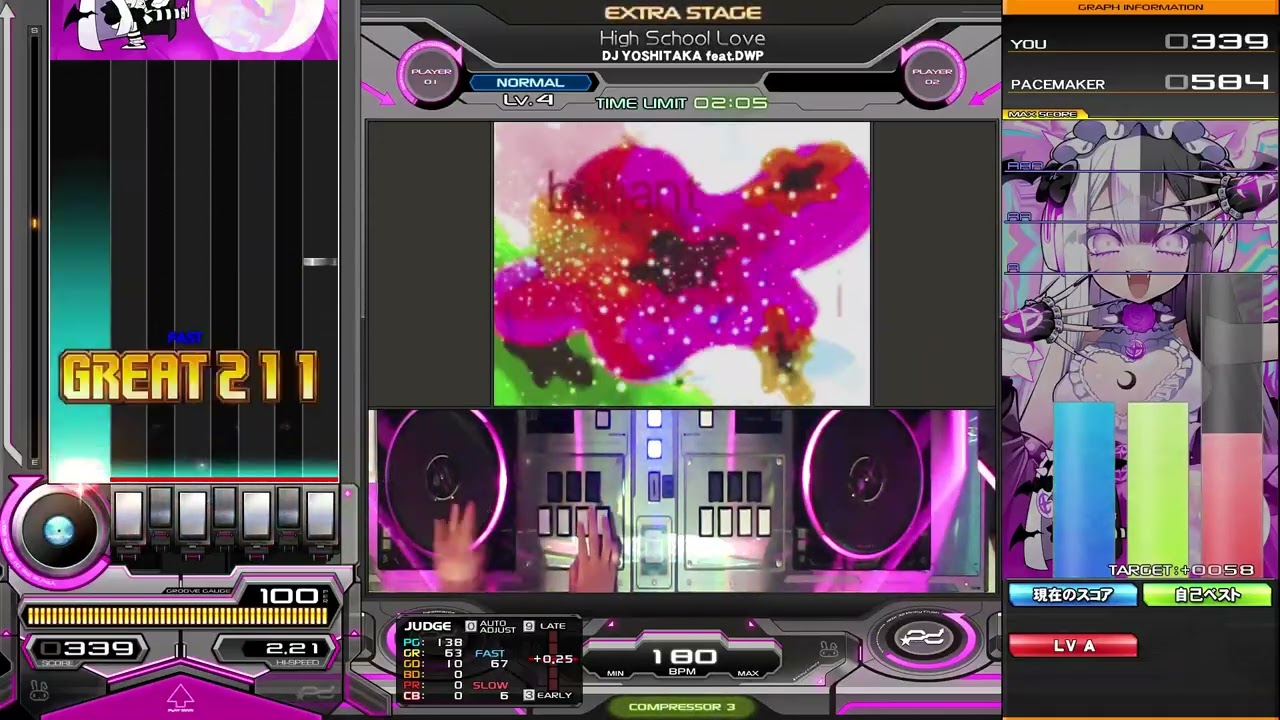
Task: Click the FAST 67 count
Action: pos(491,659)
